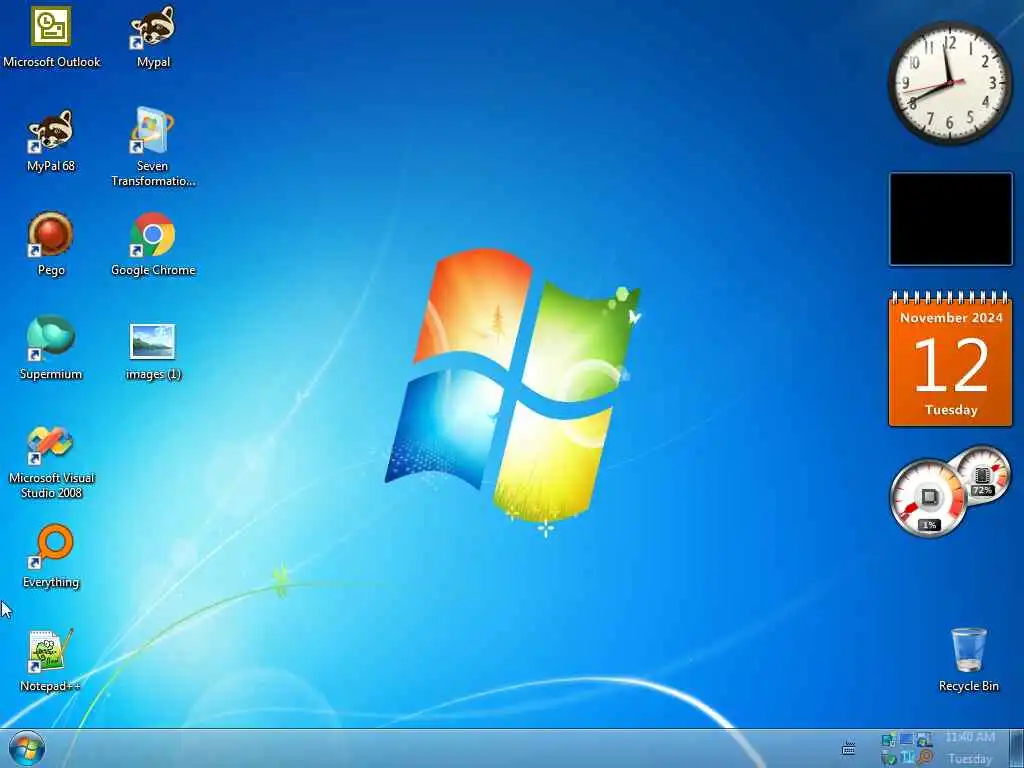Select the "Google Chrome" icon label

click(x=153, y=270)
